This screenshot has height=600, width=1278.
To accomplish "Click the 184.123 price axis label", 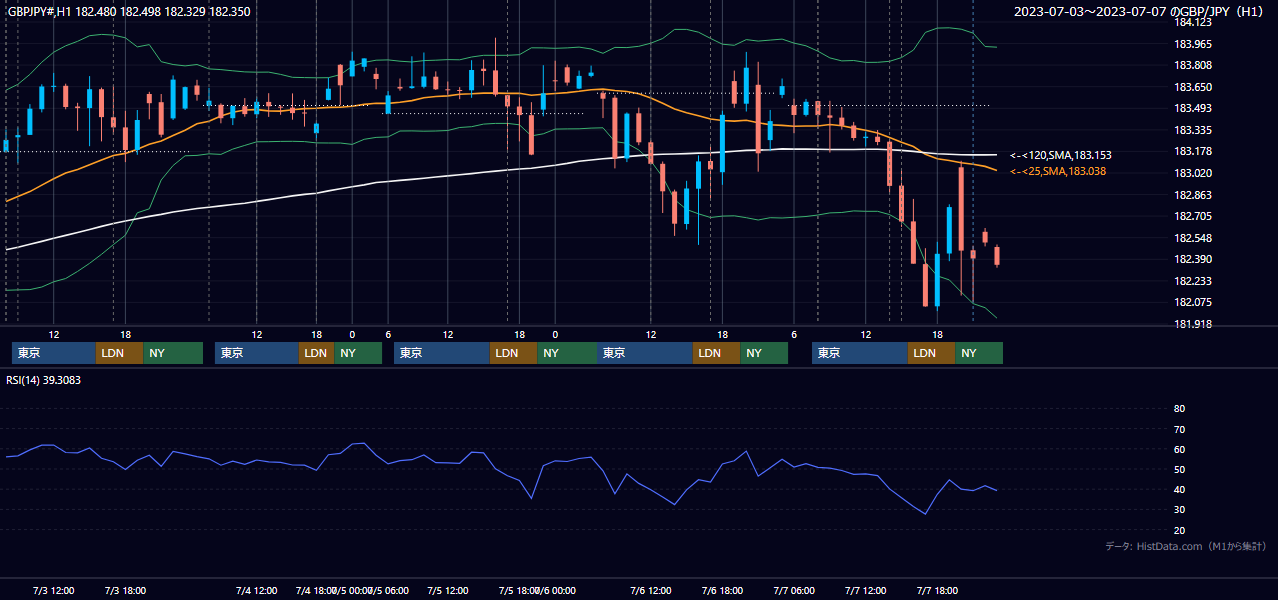I will coord(1192,22).
